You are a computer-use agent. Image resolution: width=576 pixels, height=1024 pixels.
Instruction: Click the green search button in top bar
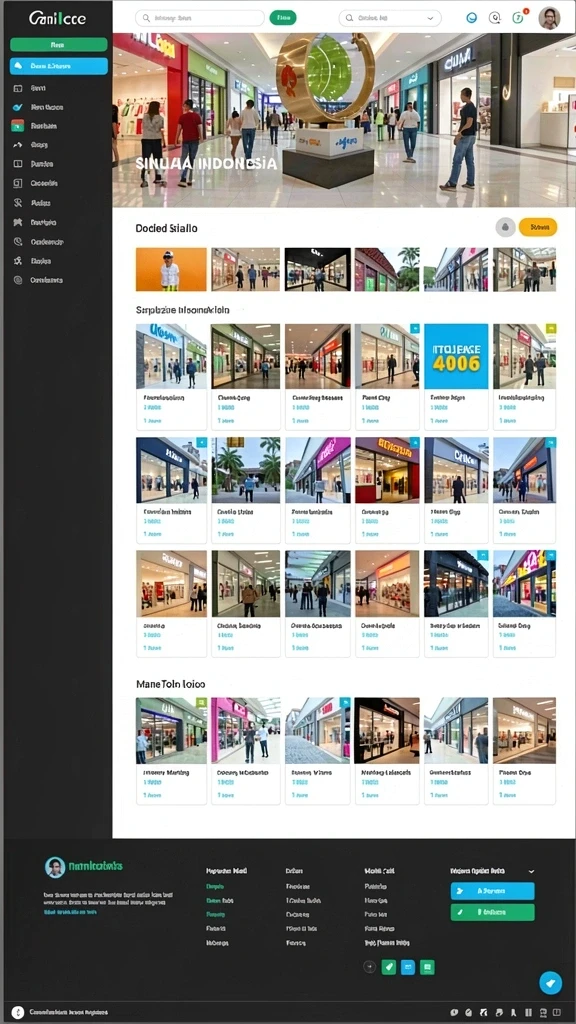coord(283,18)
